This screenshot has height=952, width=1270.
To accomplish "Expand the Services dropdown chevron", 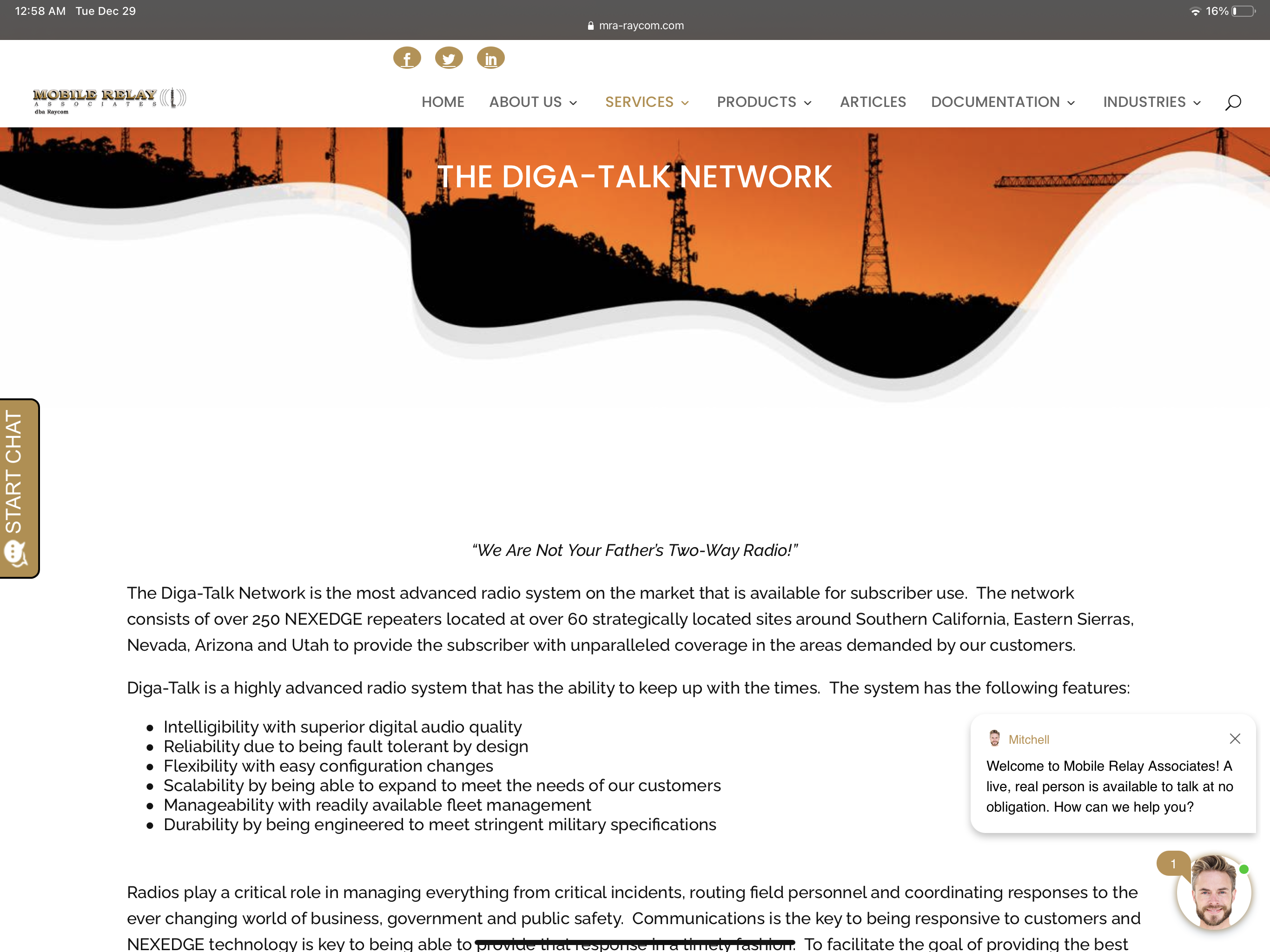I will 685,103.
